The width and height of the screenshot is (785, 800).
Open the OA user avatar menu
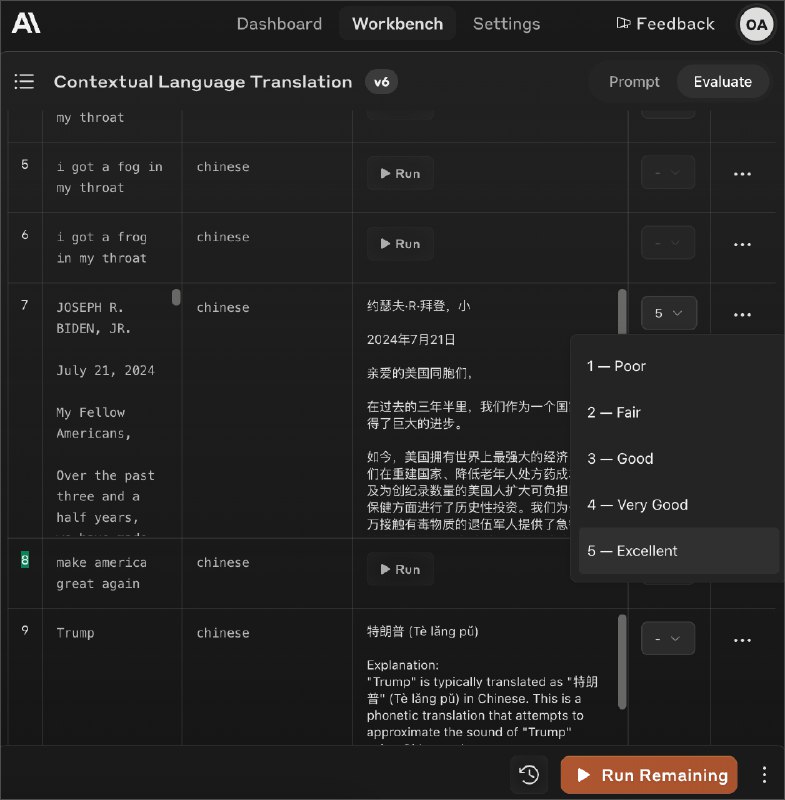coord(755,24)
